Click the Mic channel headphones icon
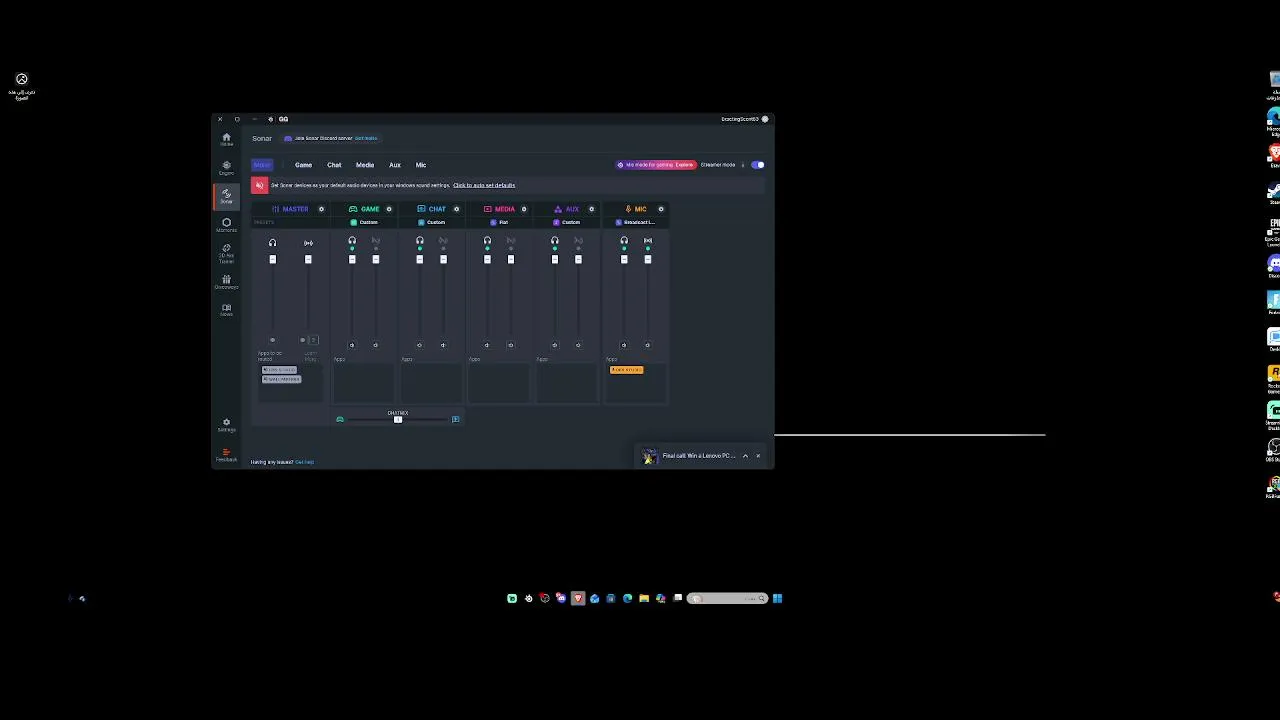The image size is (1280, 720). pyautogui.click(x=624, y=240)
